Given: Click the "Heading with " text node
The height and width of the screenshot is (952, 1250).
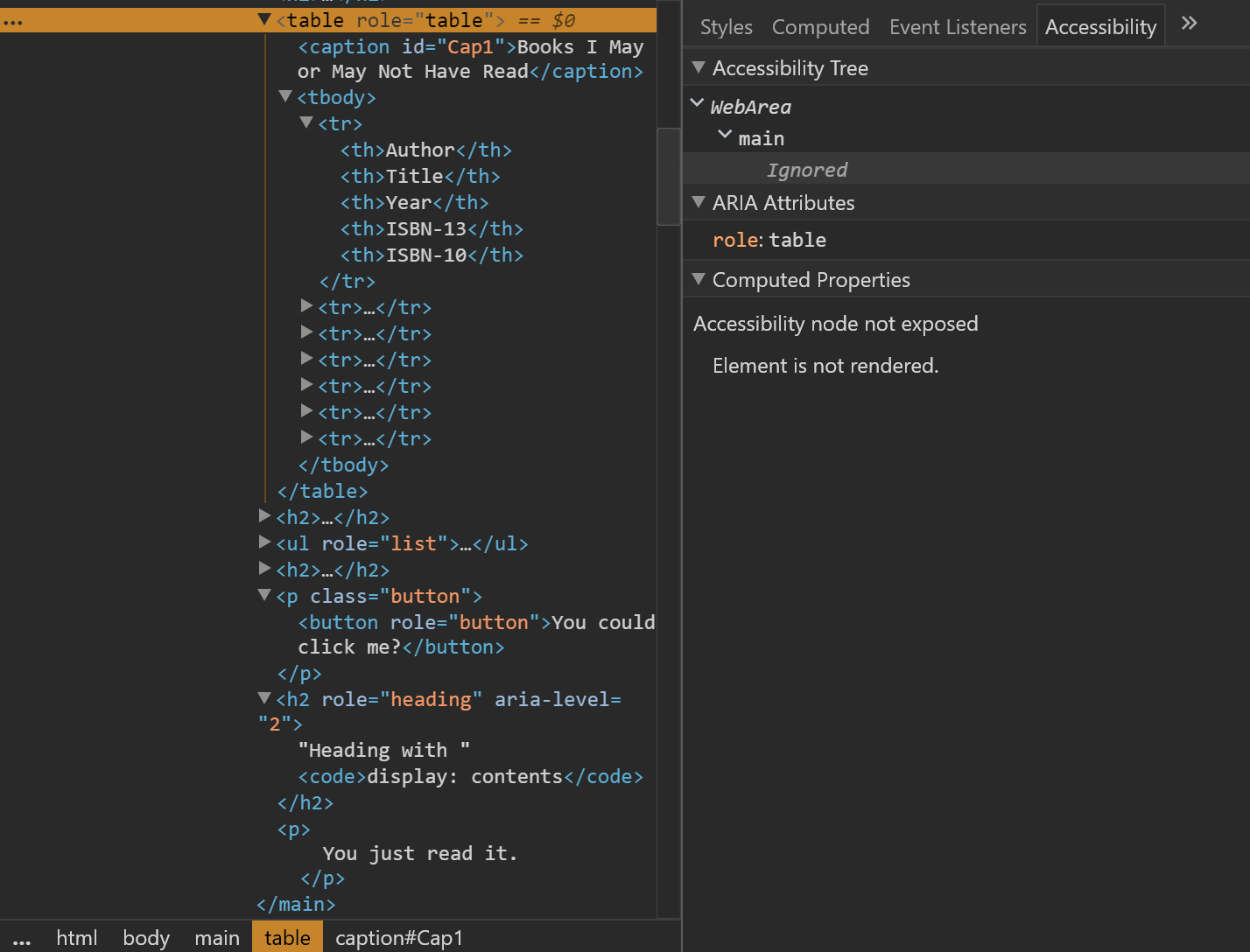Looking at the screenshot, I should pos(384,751).
